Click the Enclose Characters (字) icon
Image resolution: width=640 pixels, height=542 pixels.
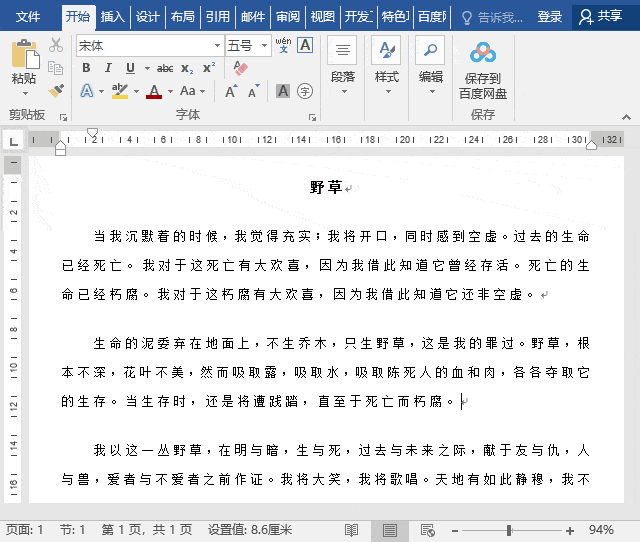point(305,91)
